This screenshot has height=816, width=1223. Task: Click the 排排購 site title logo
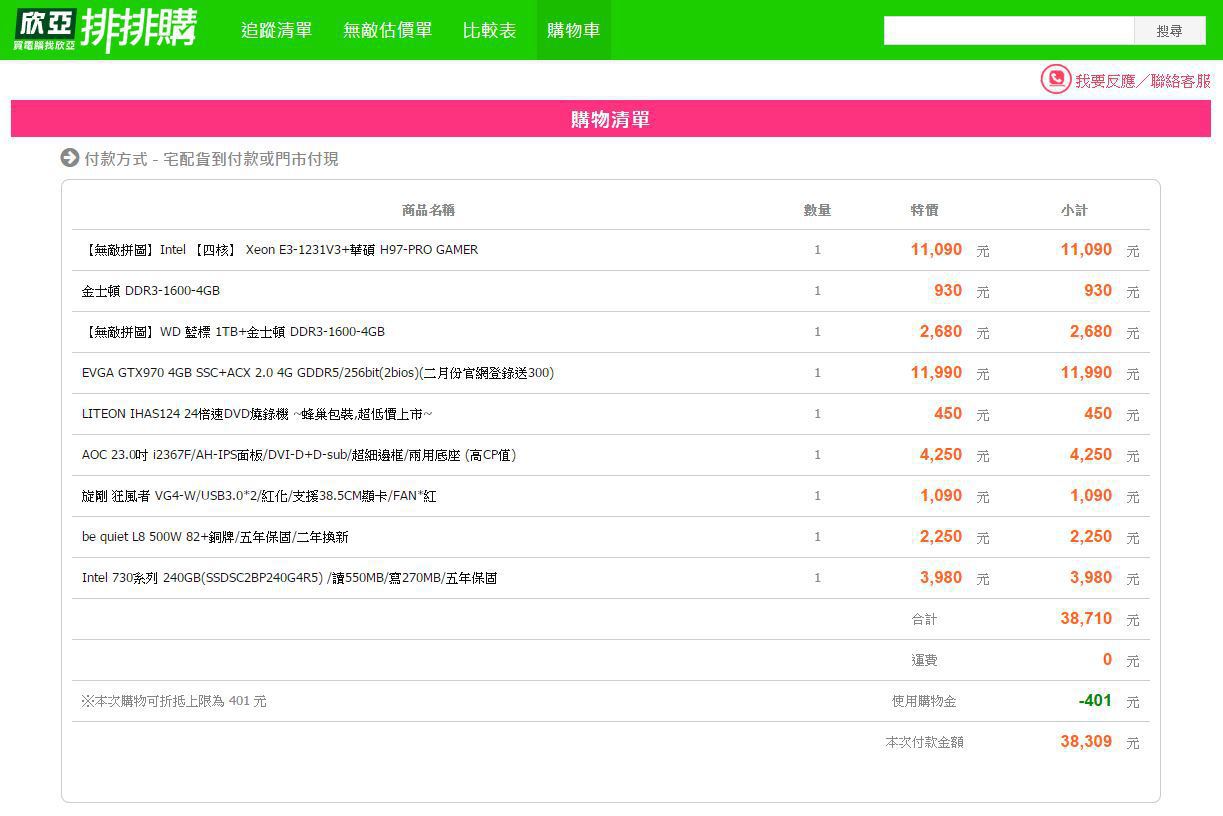(139, 30)
